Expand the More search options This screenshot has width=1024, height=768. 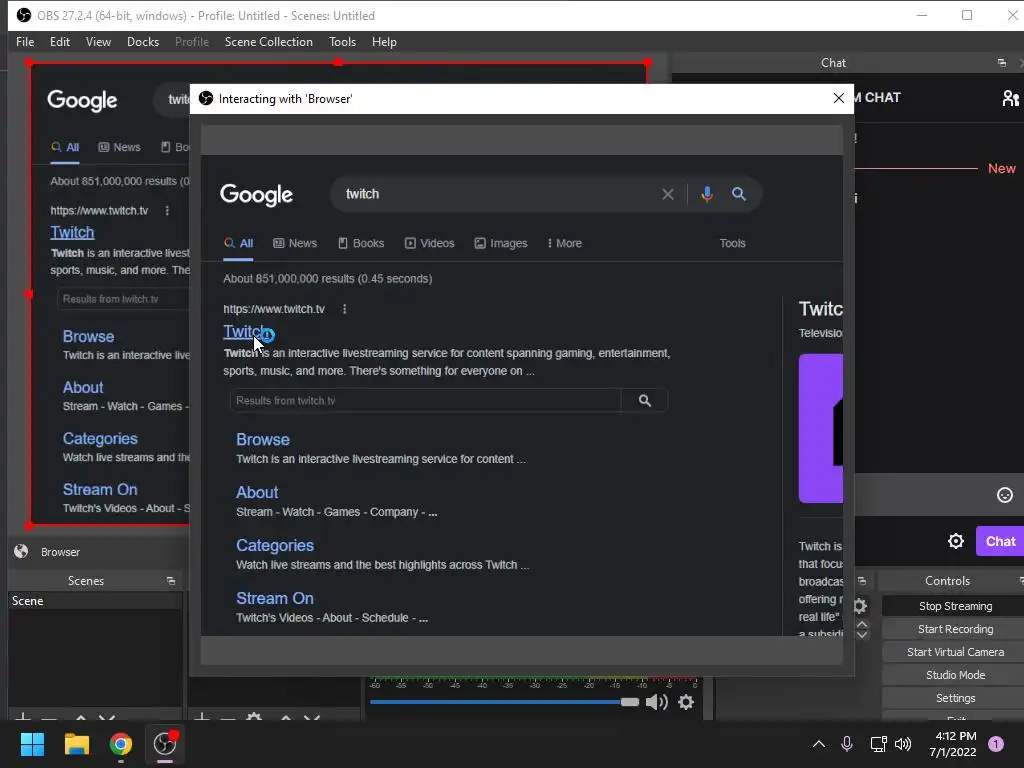pos(564,243)
